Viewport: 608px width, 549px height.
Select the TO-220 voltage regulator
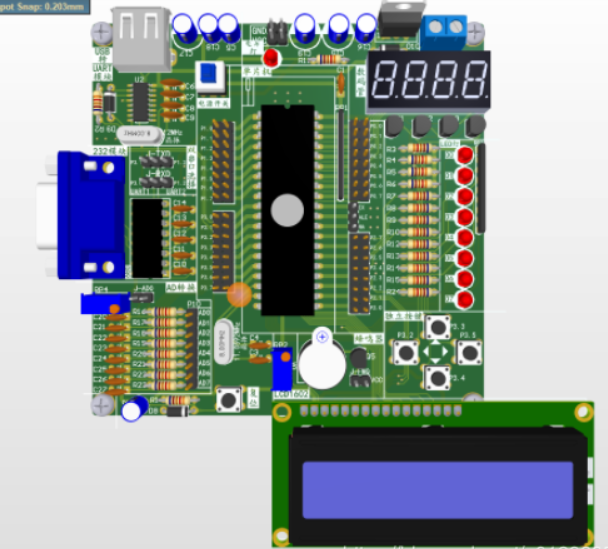tap(400, 20)
